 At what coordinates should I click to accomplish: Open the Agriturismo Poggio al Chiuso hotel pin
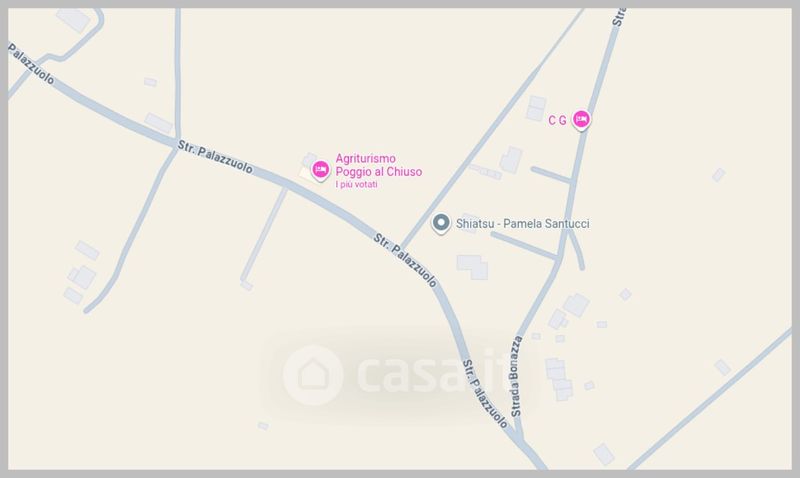point(320,170)
